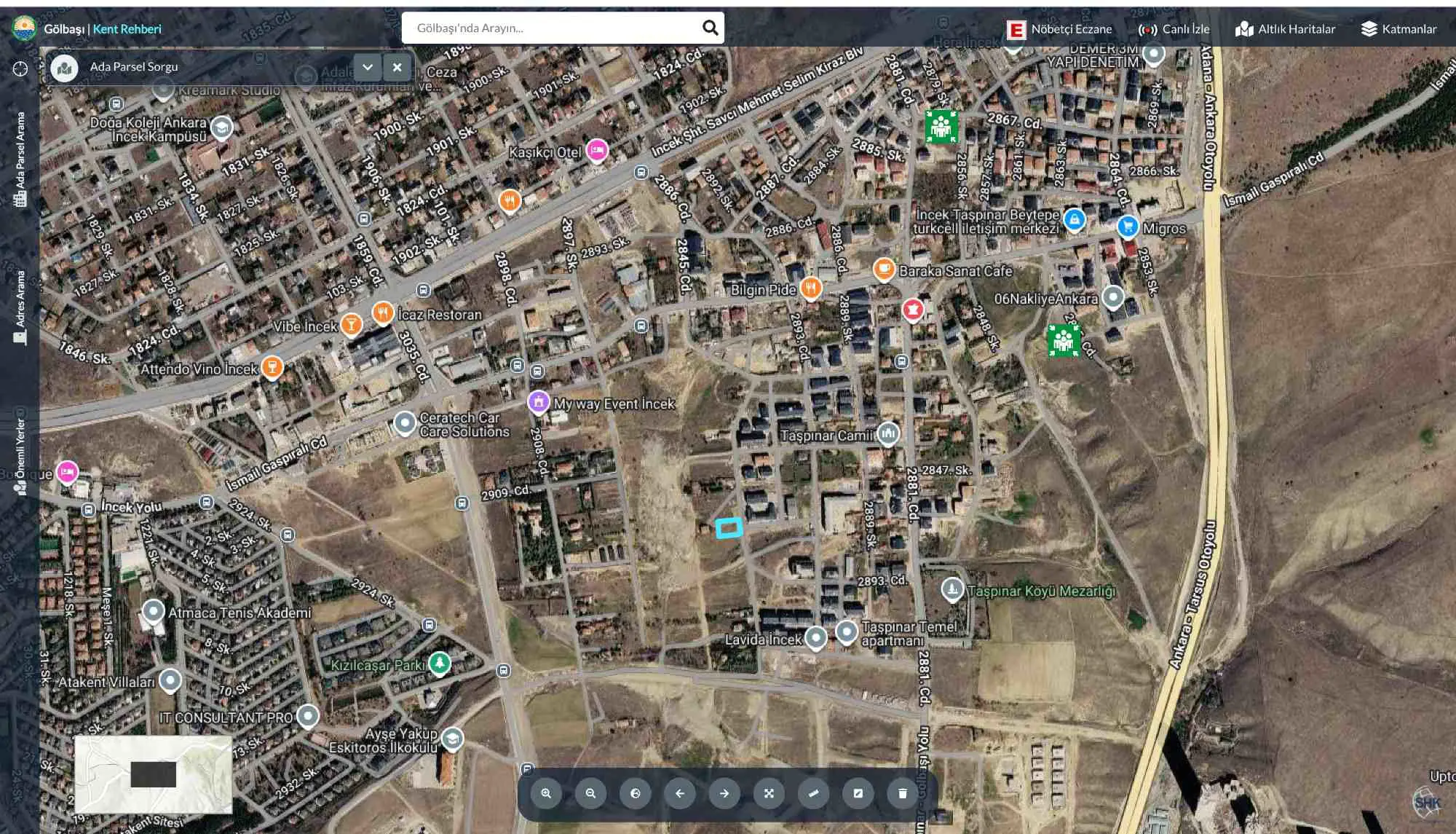Open Canlı İzle live view
The width and height of the screenshot is (1456, 834).
click(1174, 29)
